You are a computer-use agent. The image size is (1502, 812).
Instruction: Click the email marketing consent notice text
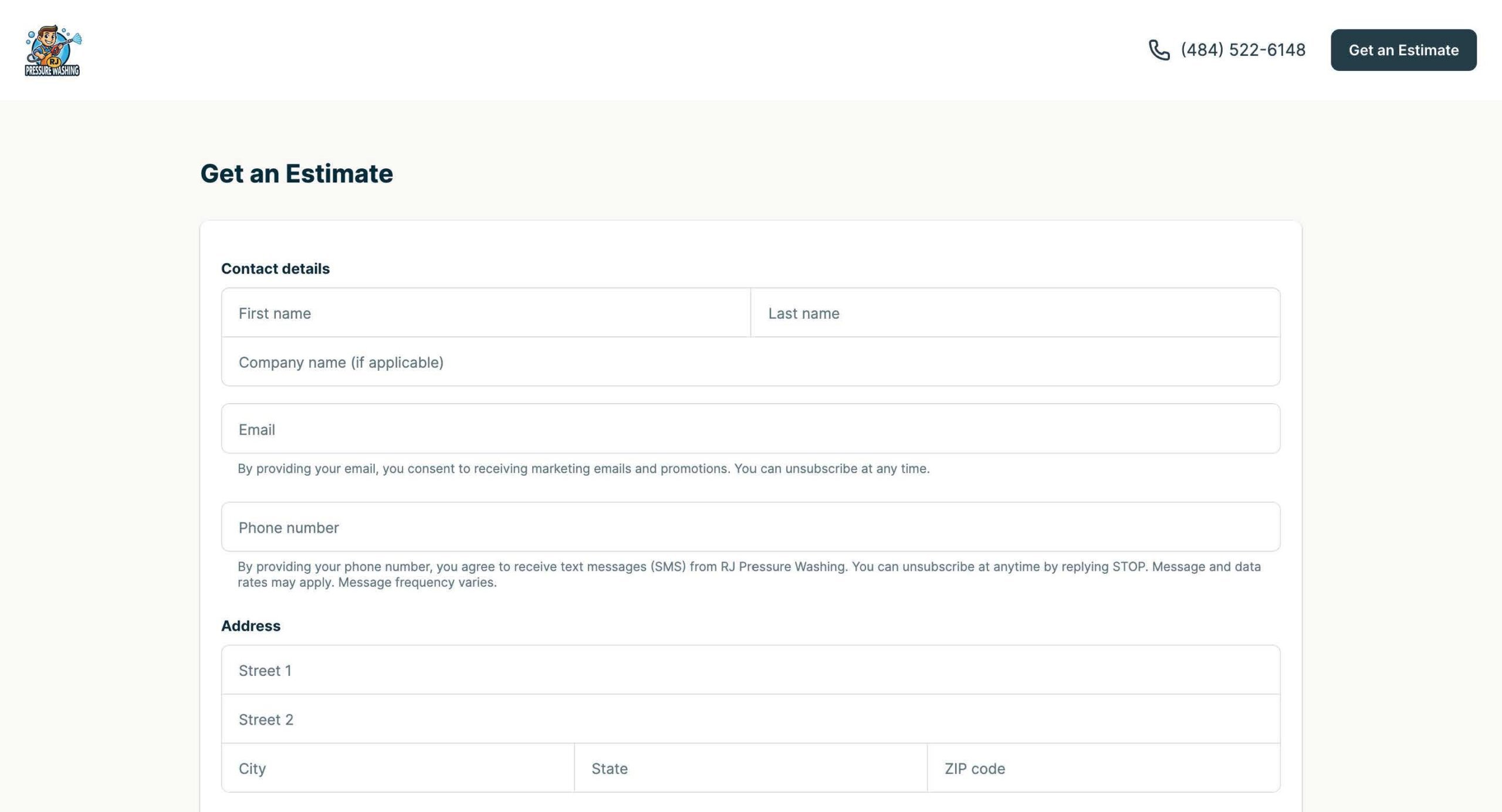click(x=583, y=469)
